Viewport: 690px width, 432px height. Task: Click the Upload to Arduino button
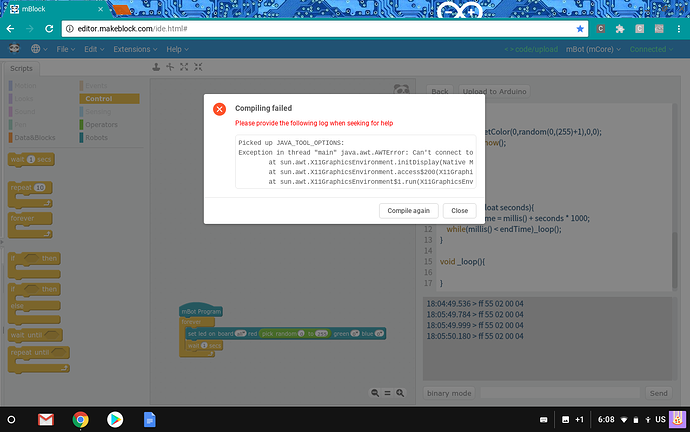point(494,92)
